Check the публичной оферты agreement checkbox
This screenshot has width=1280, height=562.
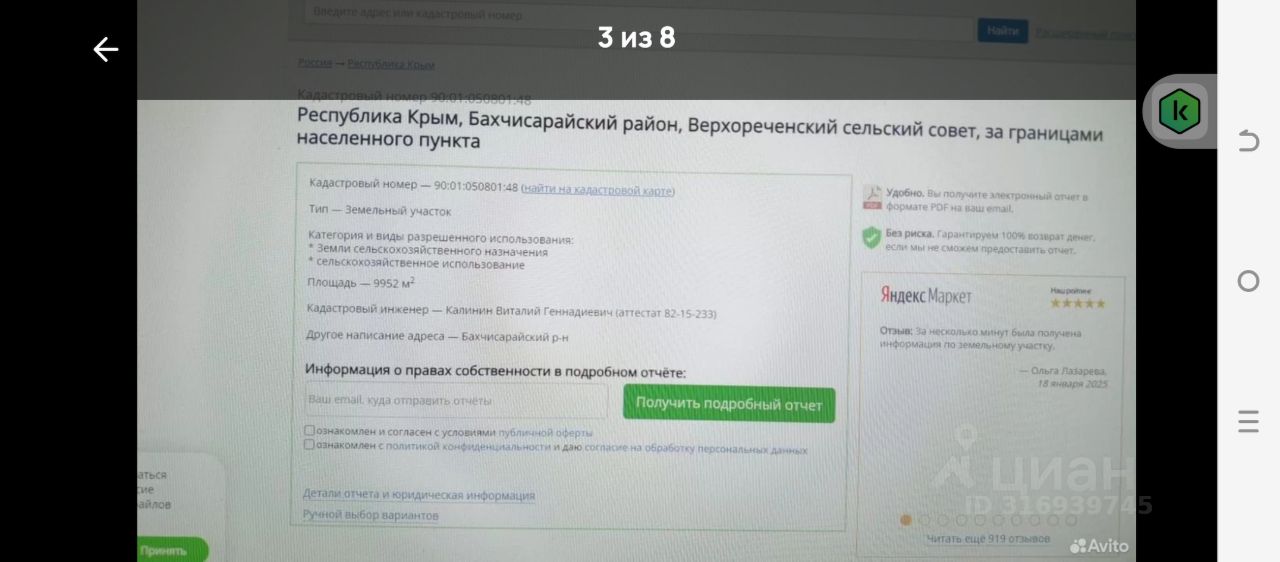(x=309, y=431)
